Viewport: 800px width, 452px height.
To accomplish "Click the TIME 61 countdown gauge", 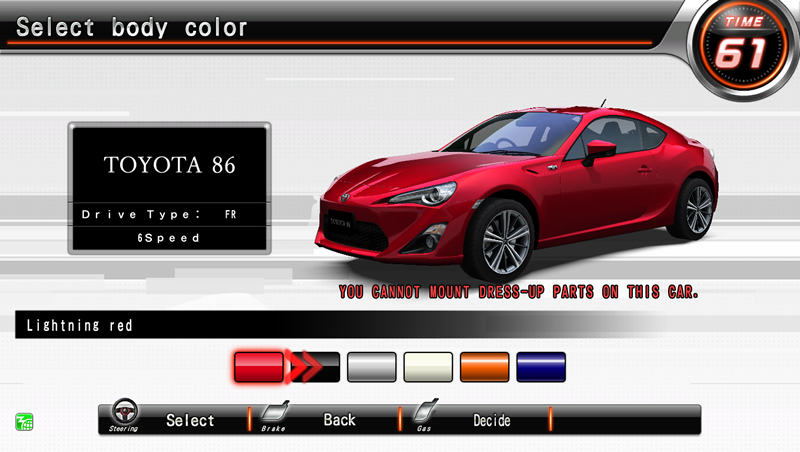I will tap(742, 46).
